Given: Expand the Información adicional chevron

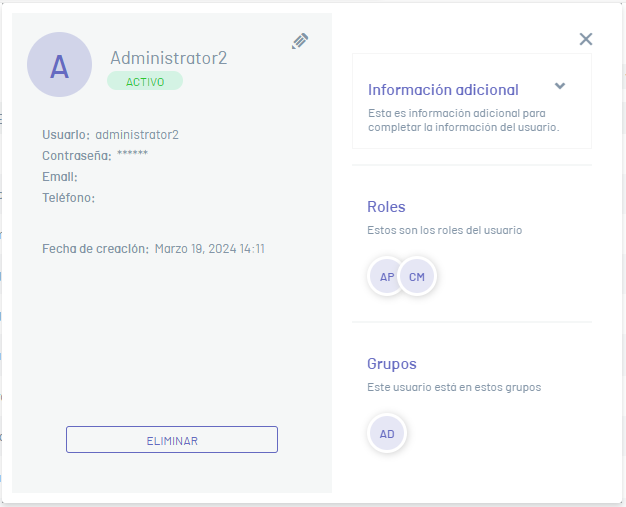Looking at the screenshot, I should pos(560,86).
